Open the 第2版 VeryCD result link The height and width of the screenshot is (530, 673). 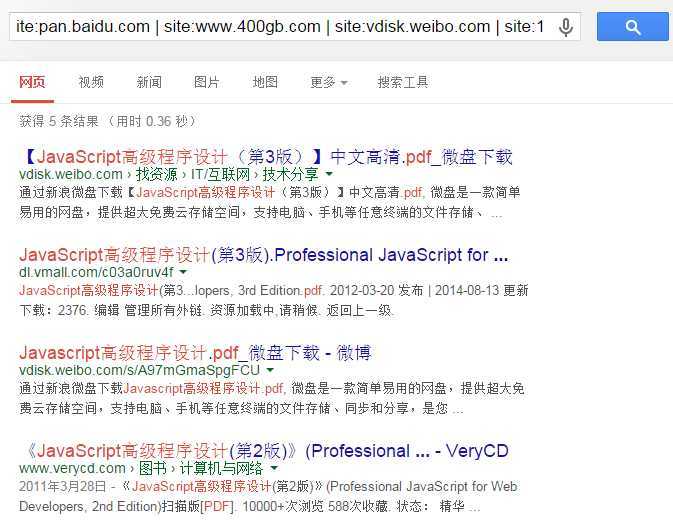point(264,451)
